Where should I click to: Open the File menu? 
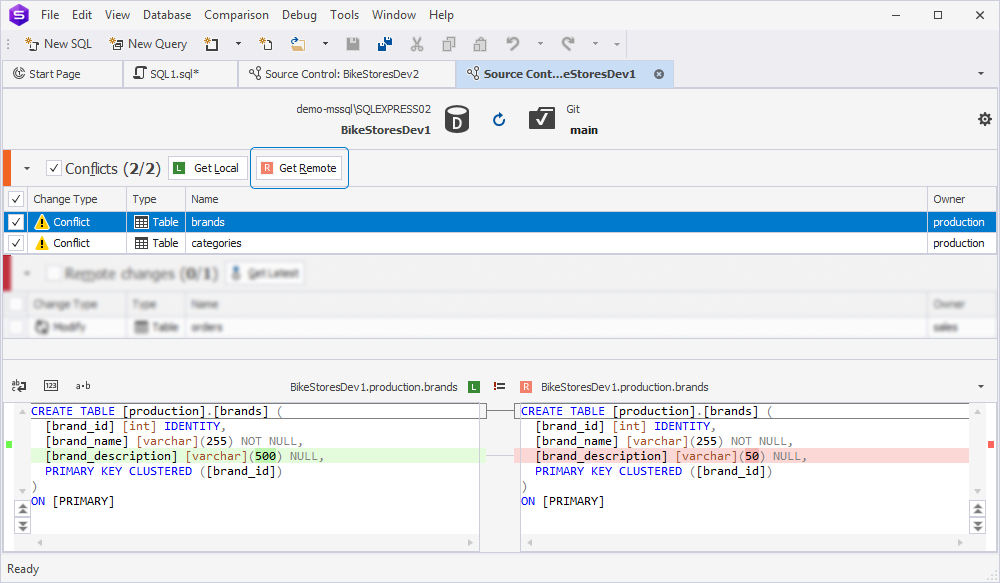pos(50,15)
